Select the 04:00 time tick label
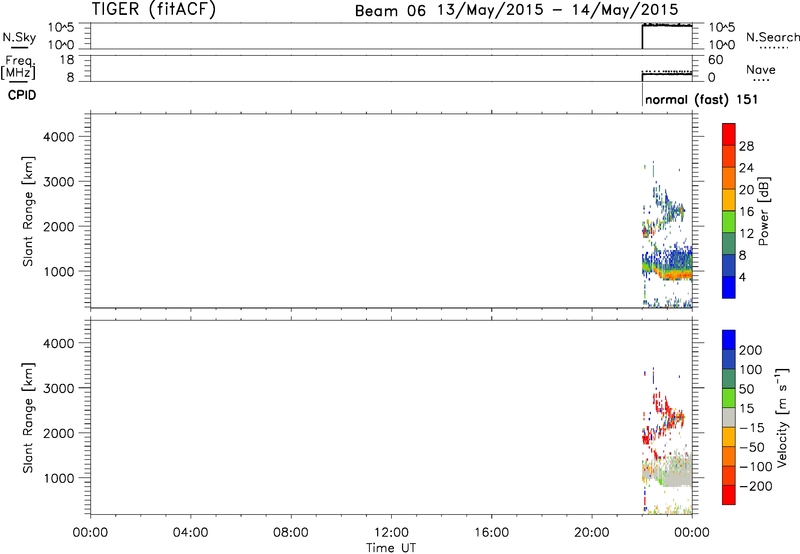 [190, 533]
